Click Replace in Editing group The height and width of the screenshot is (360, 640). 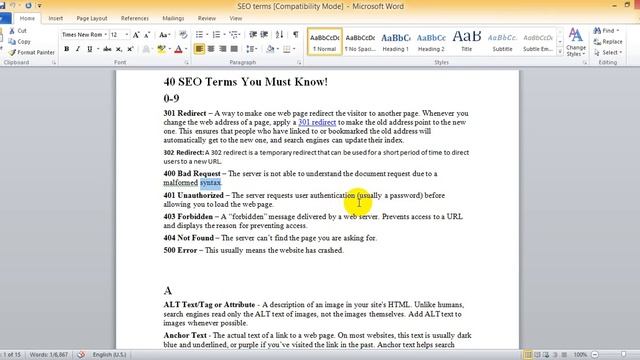point(608,42)
